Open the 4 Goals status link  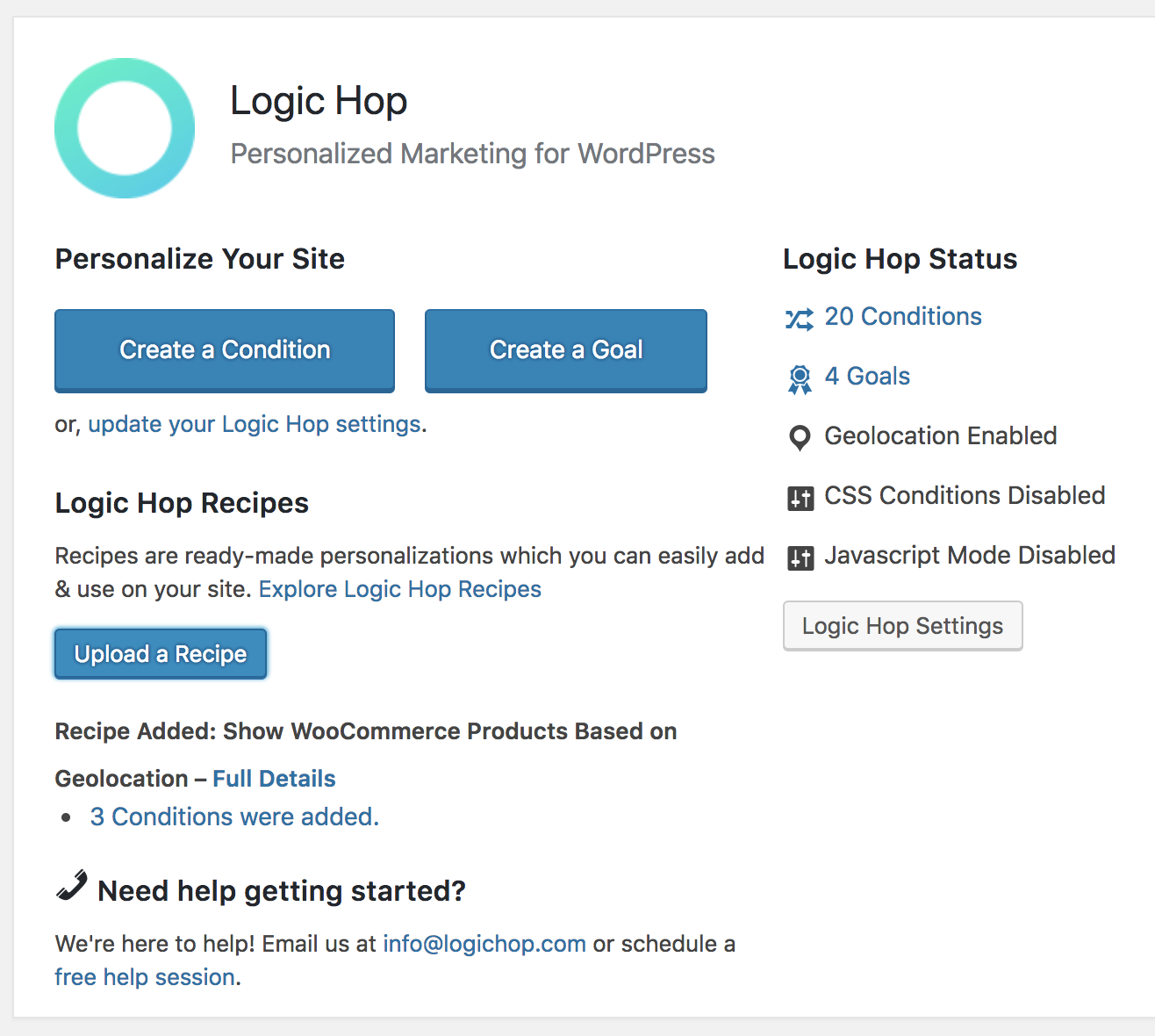coord(867,377)
